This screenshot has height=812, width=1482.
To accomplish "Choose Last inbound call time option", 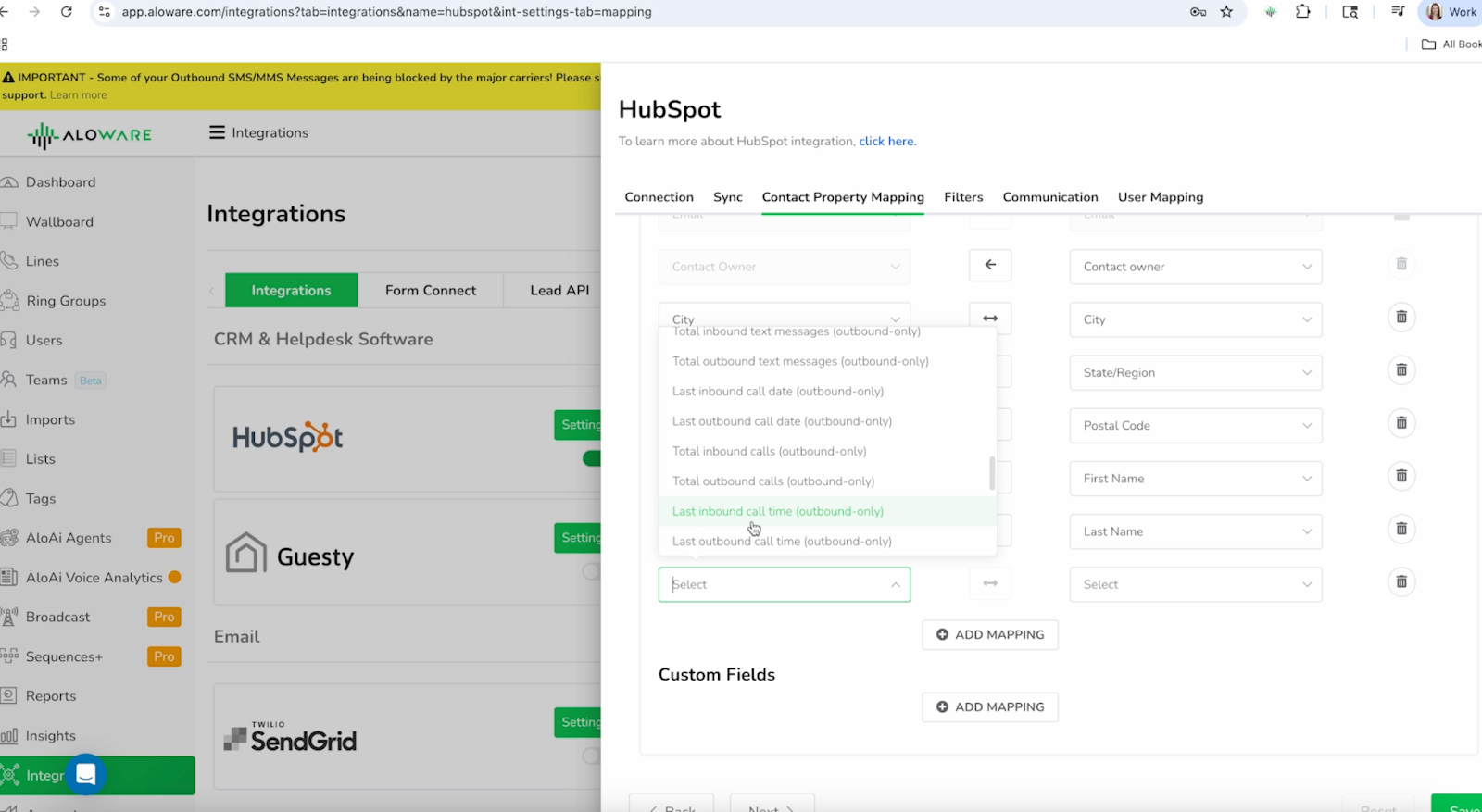I will (827, 511).
